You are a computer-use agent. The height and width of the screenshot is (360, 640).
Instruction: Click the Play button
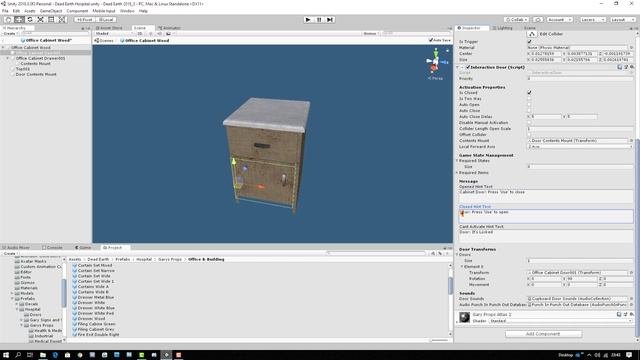[x=308, y=20]
